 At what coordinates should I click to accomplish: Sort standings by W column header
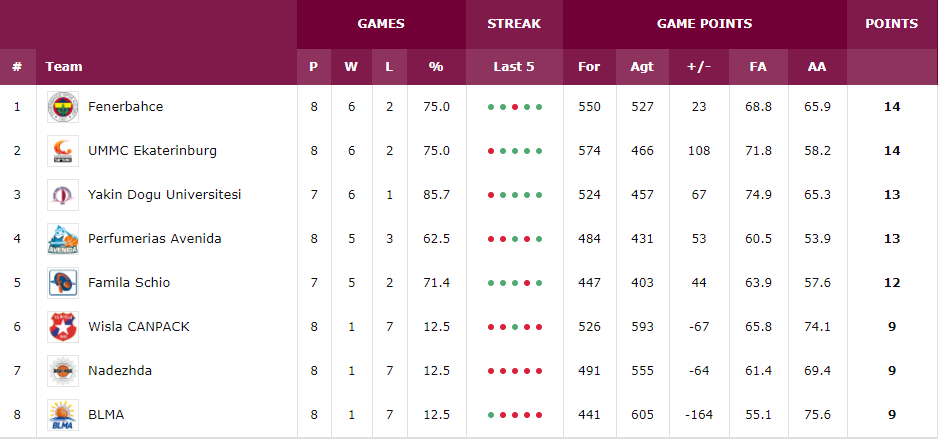[x=351, y=66]
